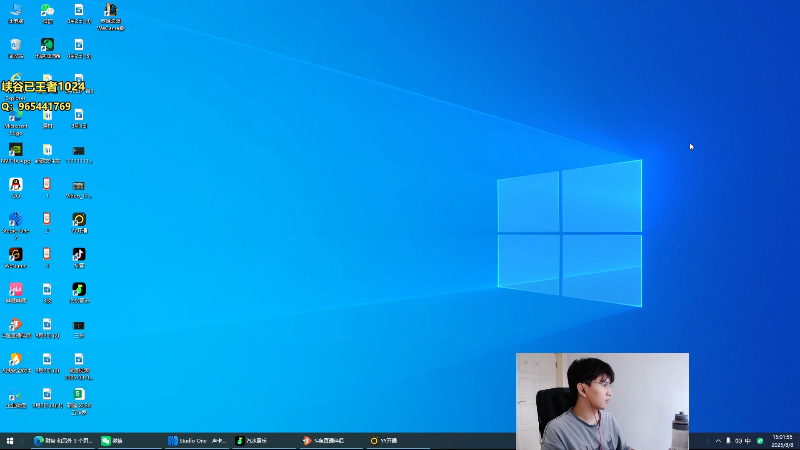Open the green music app shortcut near the top of the second column
The image size is (800, 450).
(47, 48)
